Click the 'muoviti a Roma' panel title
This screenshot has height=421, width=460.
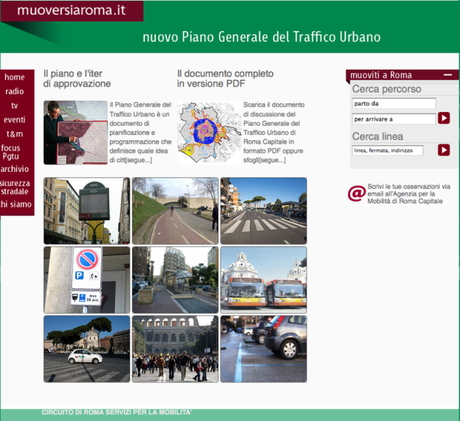(381, 75)
